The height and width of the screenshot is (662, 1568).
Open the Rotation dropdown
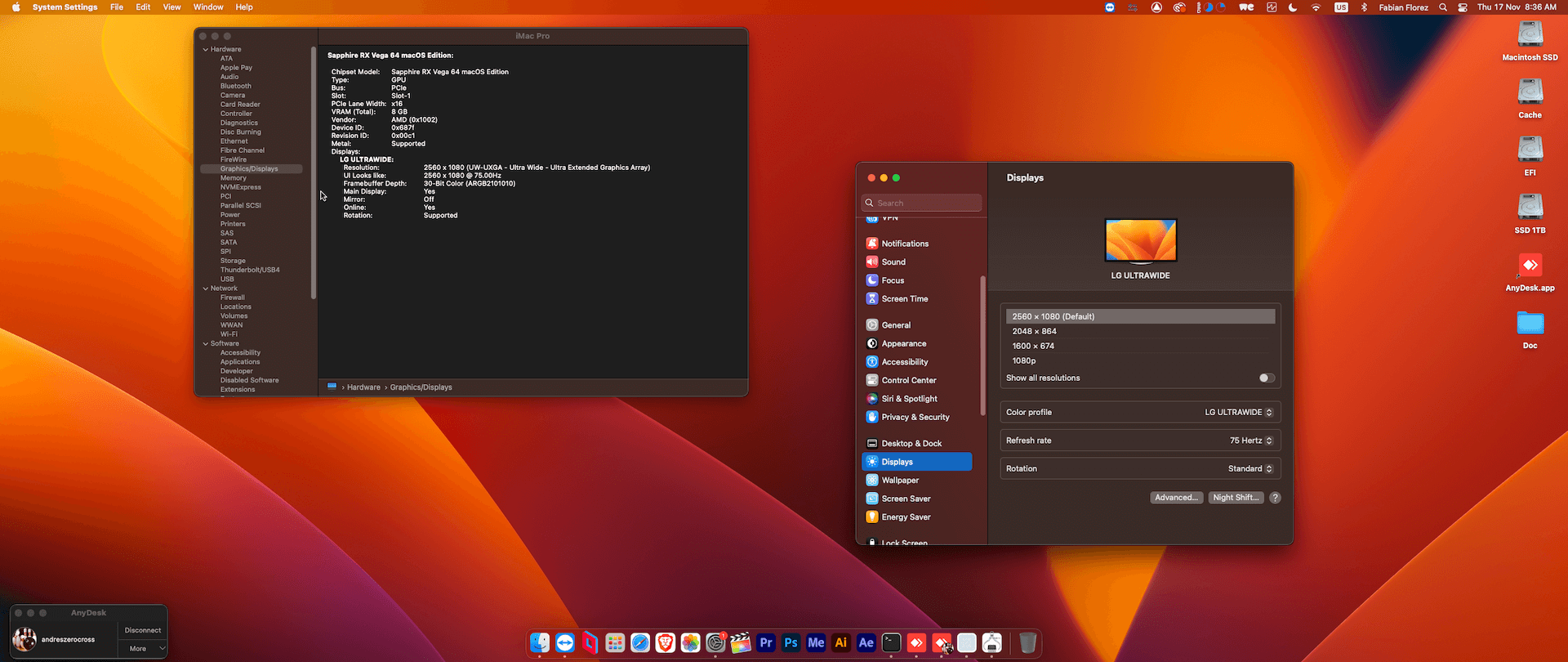(1249, 469)
